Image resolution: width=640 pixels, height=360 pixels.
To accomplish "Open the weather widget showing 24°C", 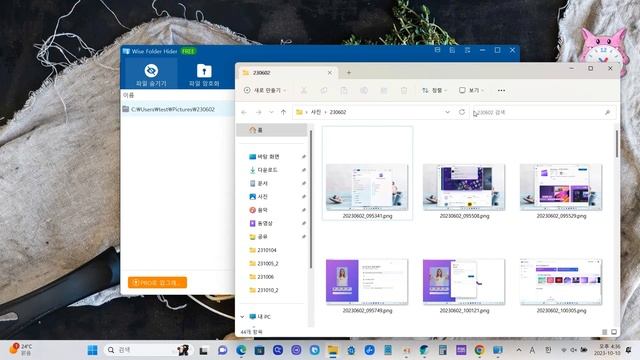I will click(x=21, y=350).
